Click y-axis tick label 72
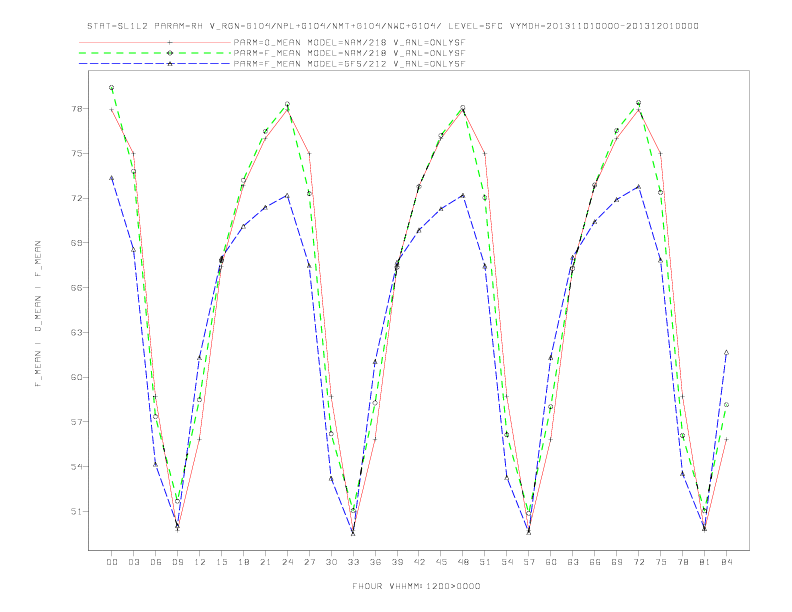 tap(76, 198)
